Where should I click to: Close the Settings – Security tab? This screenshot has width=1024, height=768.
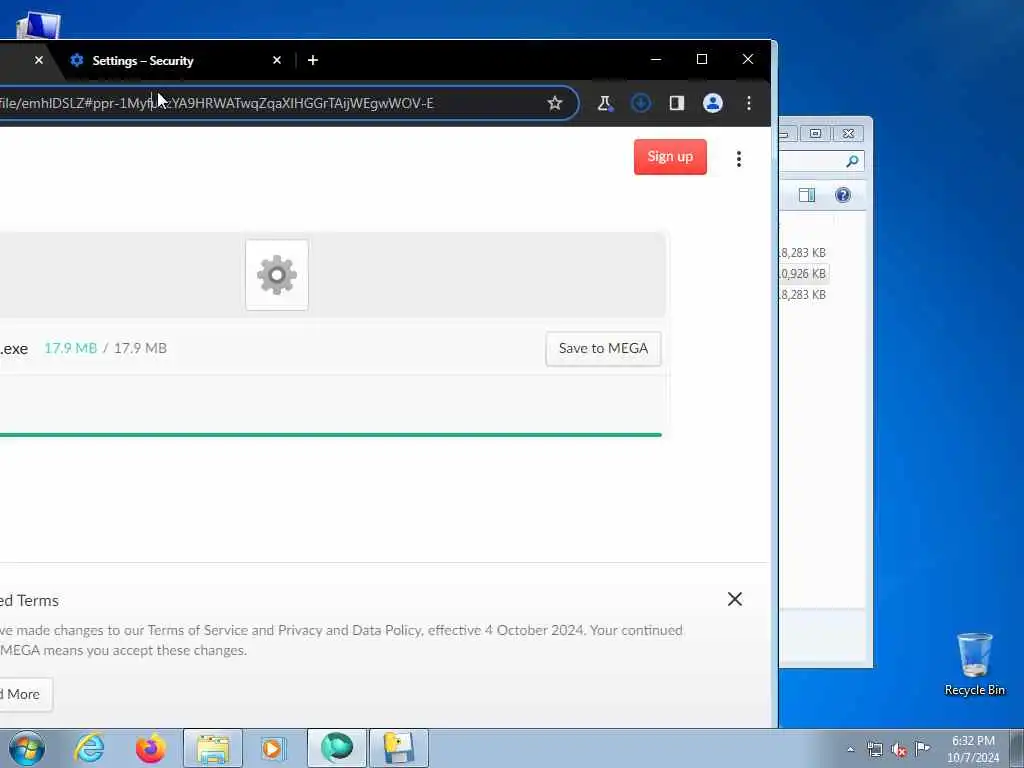[x=277, y=60]
